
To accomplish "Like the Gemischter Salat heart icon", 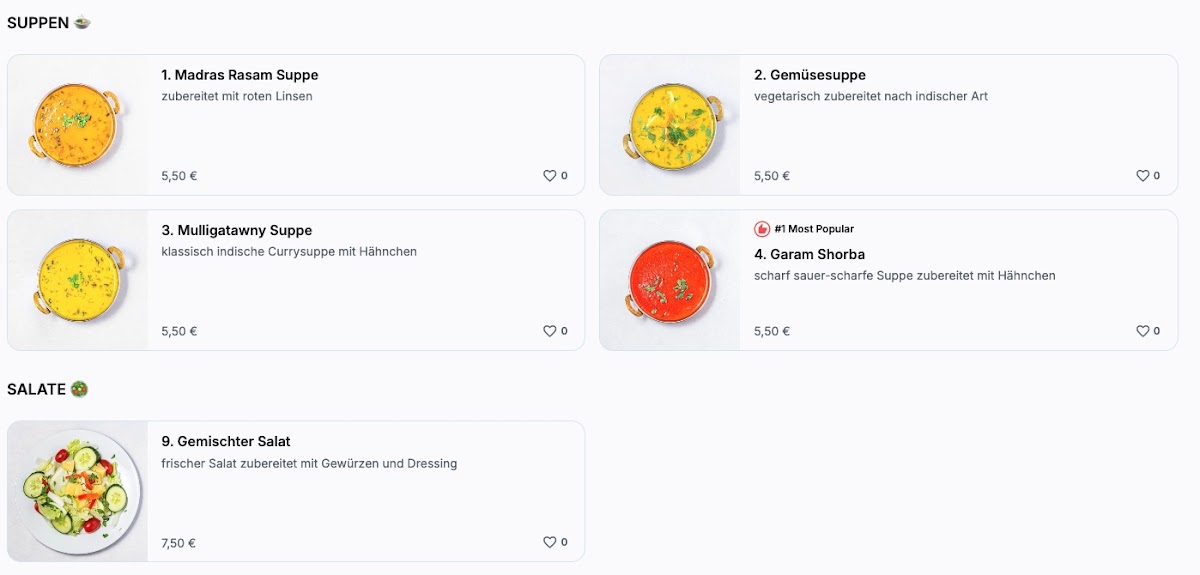I will coord(549,542).
